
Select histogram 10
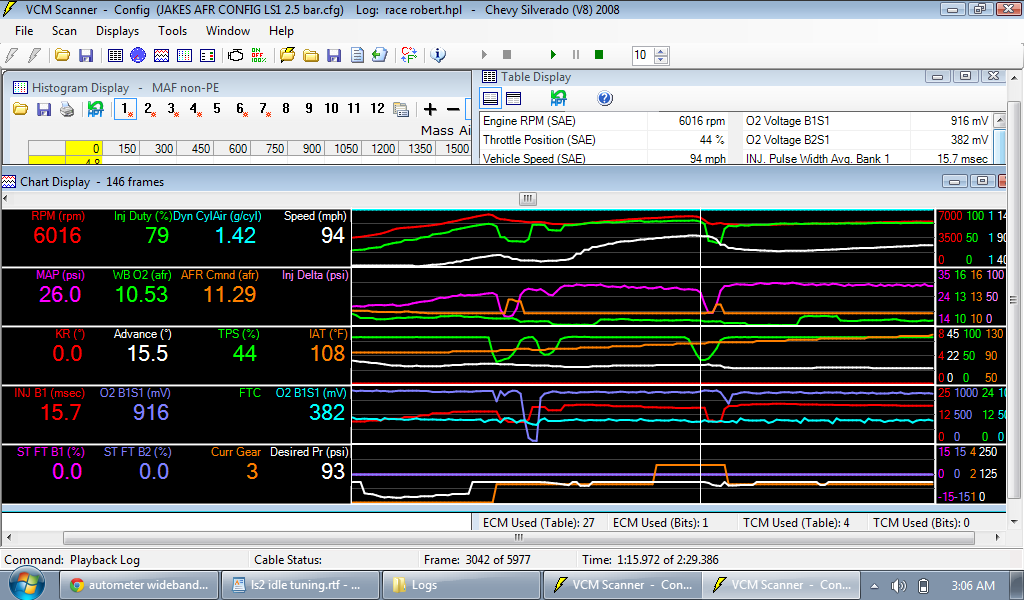[331, 108]
